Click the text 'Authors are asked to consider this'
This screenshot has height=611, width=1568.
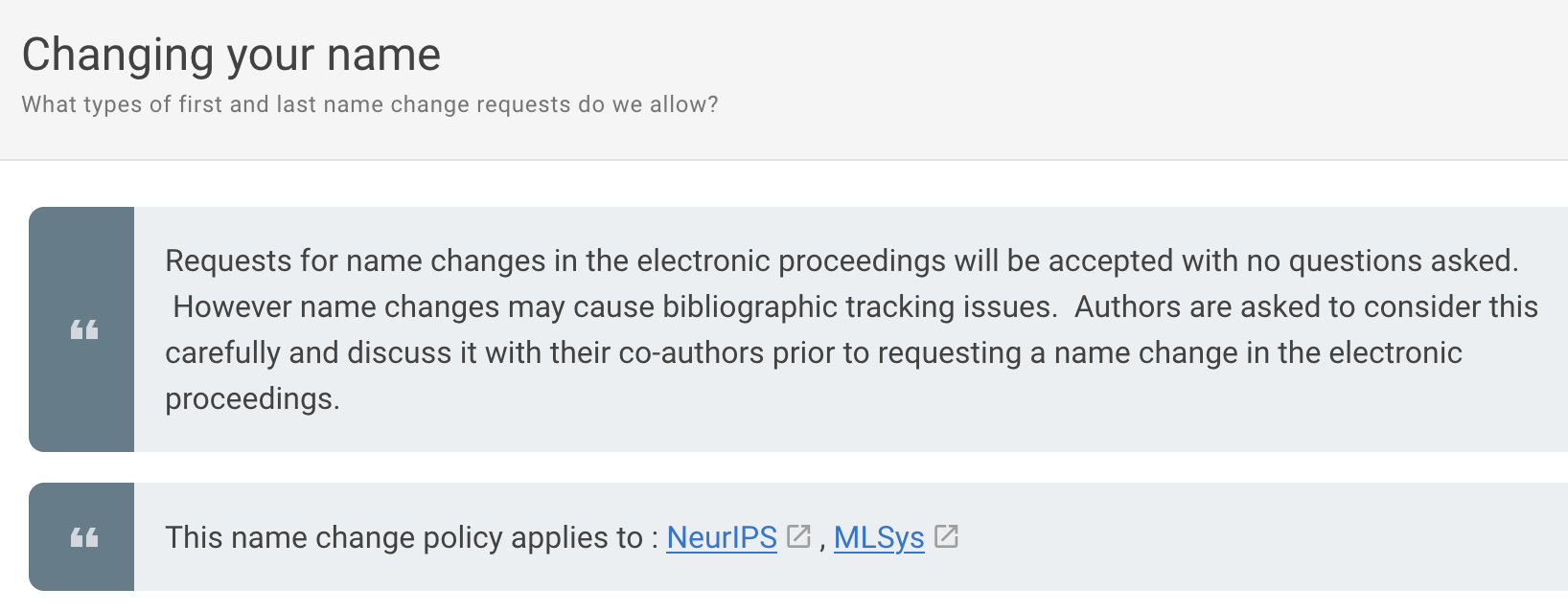pos(1306,306)
